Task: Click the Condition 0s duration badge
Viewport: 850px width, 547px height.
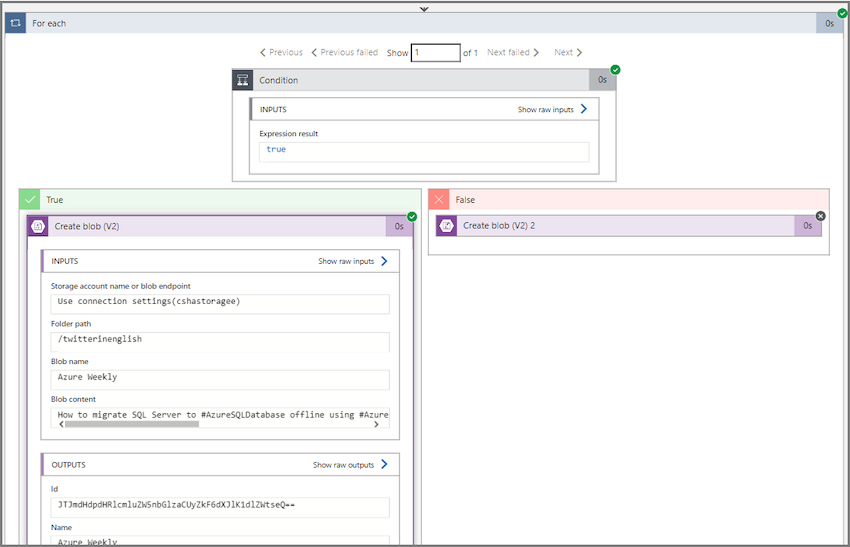Action: point(602,80)
